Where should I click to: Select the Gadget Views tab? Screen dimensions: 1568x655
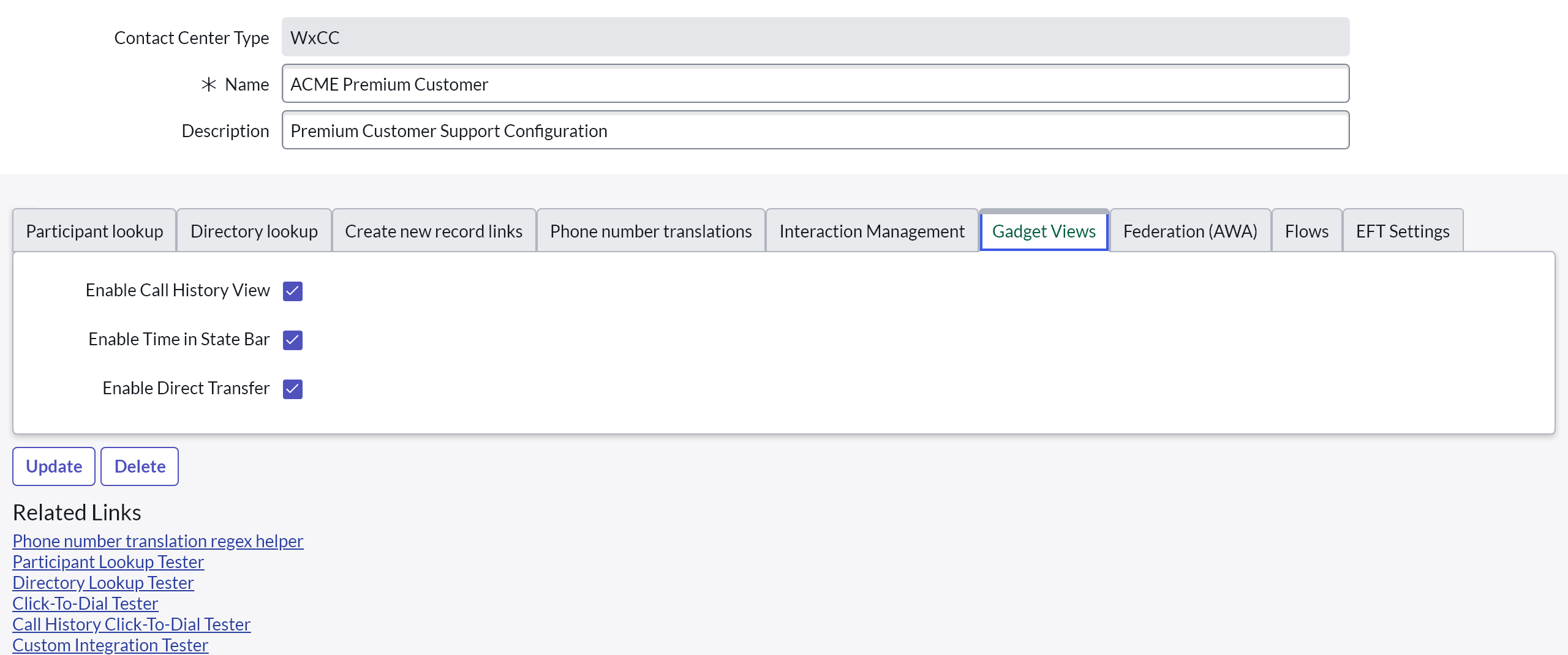[x=1044, y=231]
